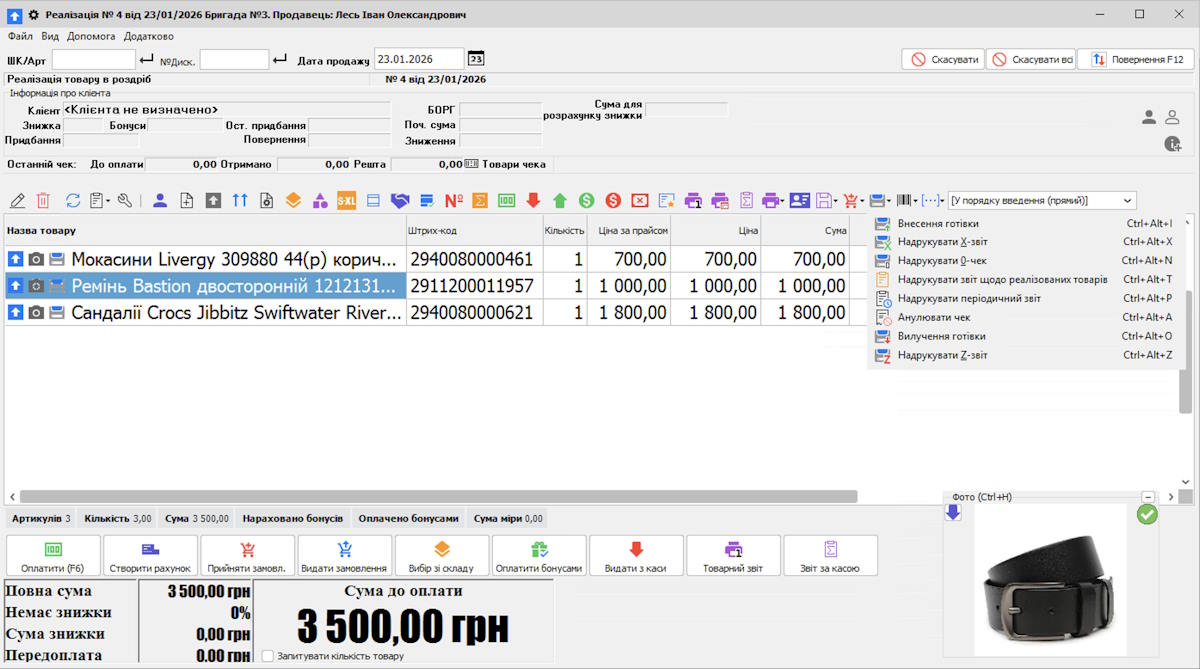Viewport: 1200px width, 669px height.
Task: Open the 'Допомога' menu
Action: [91, 36]
